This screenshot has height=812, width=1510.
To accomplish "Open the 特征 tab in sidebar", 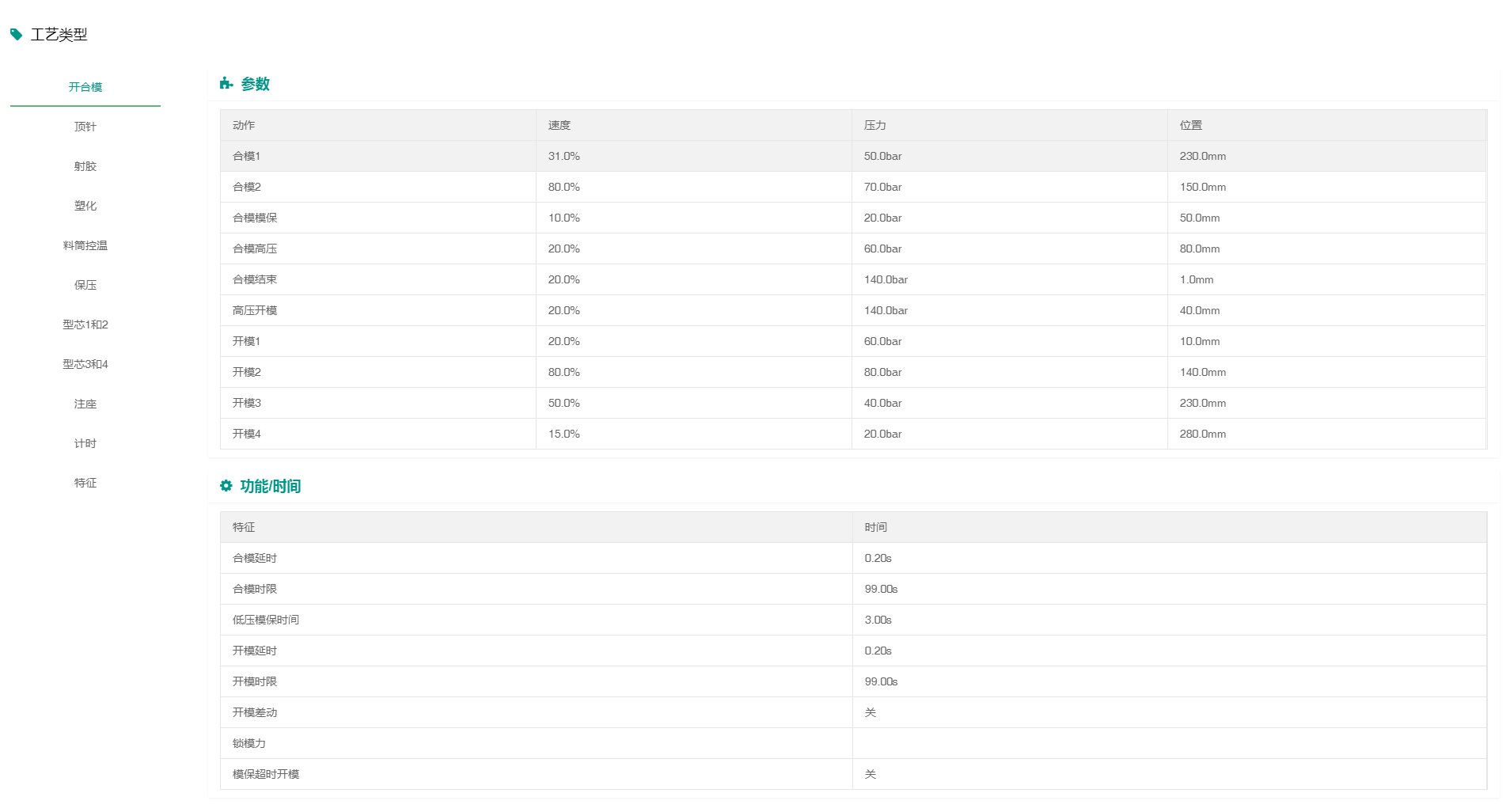I will point(85,483).
